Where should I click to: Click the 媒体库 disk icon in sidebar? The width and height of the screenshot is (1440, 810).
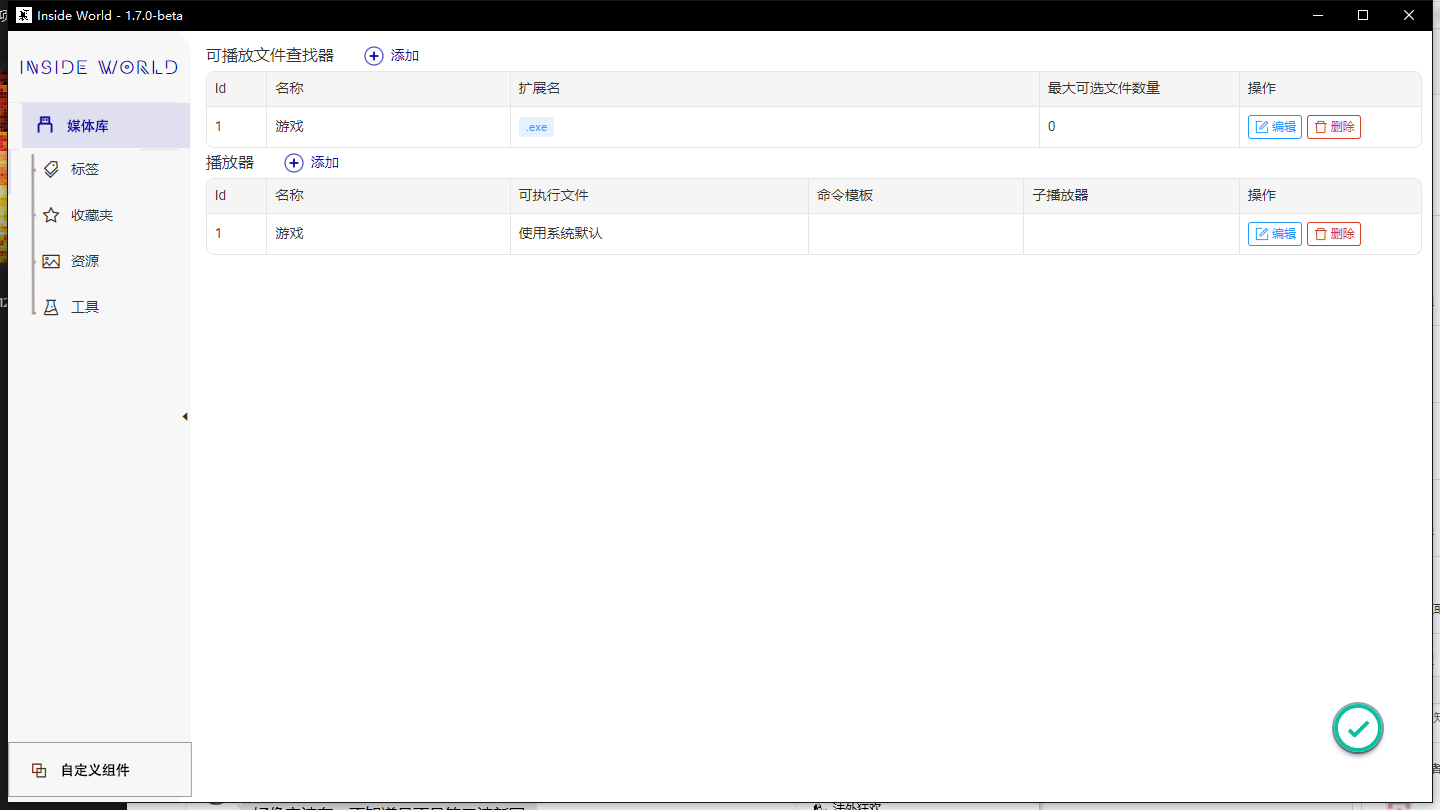[45, 124]
